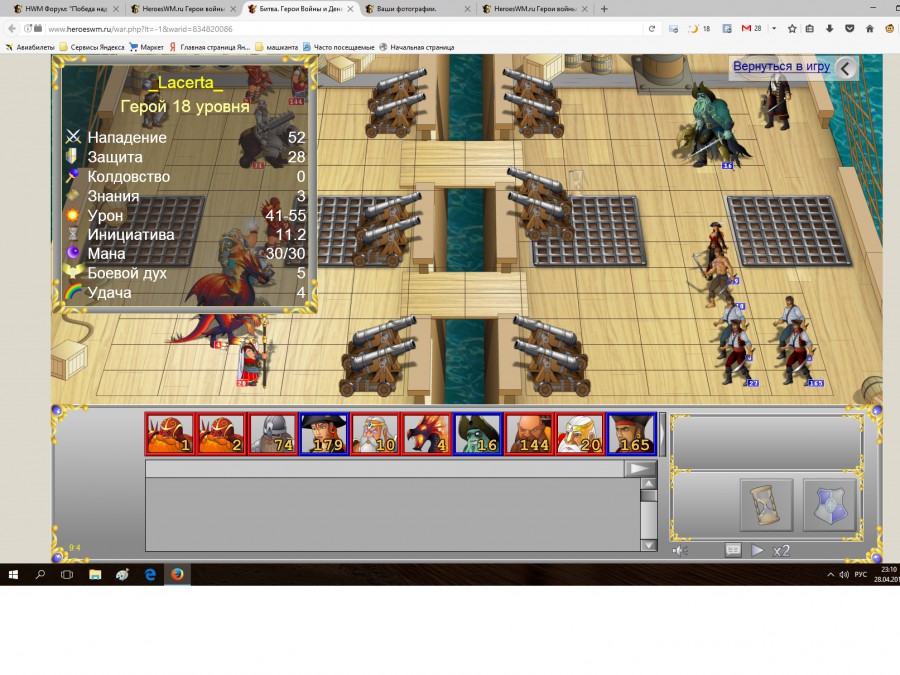Close the 'Ваши фотографии' tab
The height and width of the screenshot is (675, 900).
[467, 9]
